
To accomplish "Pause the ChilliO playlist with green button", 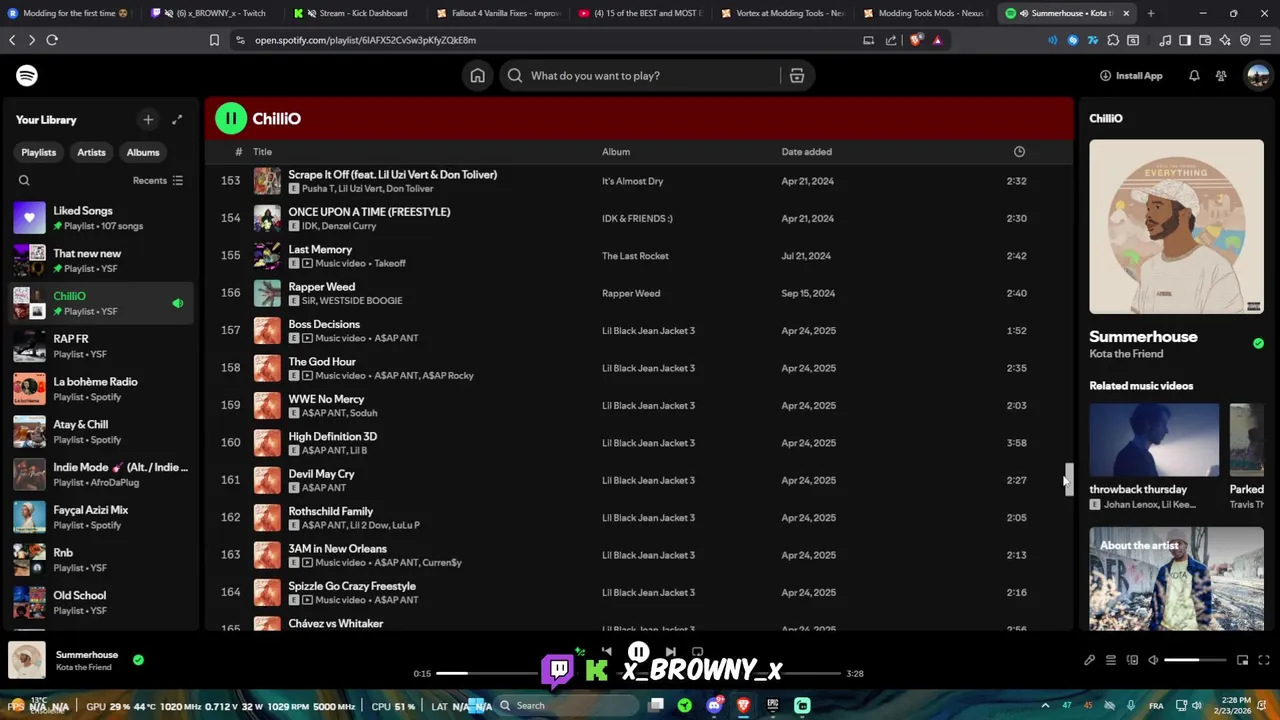I will pos(231,118).
